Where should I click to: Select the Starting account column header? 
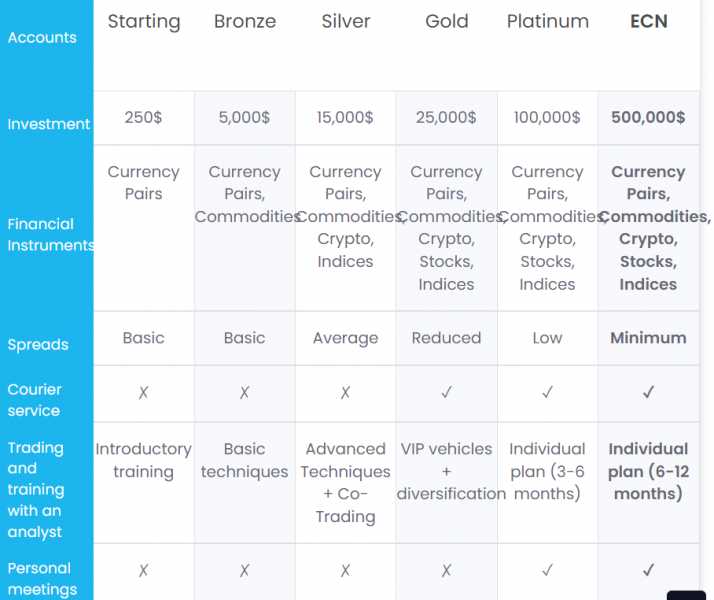[144, 22]
